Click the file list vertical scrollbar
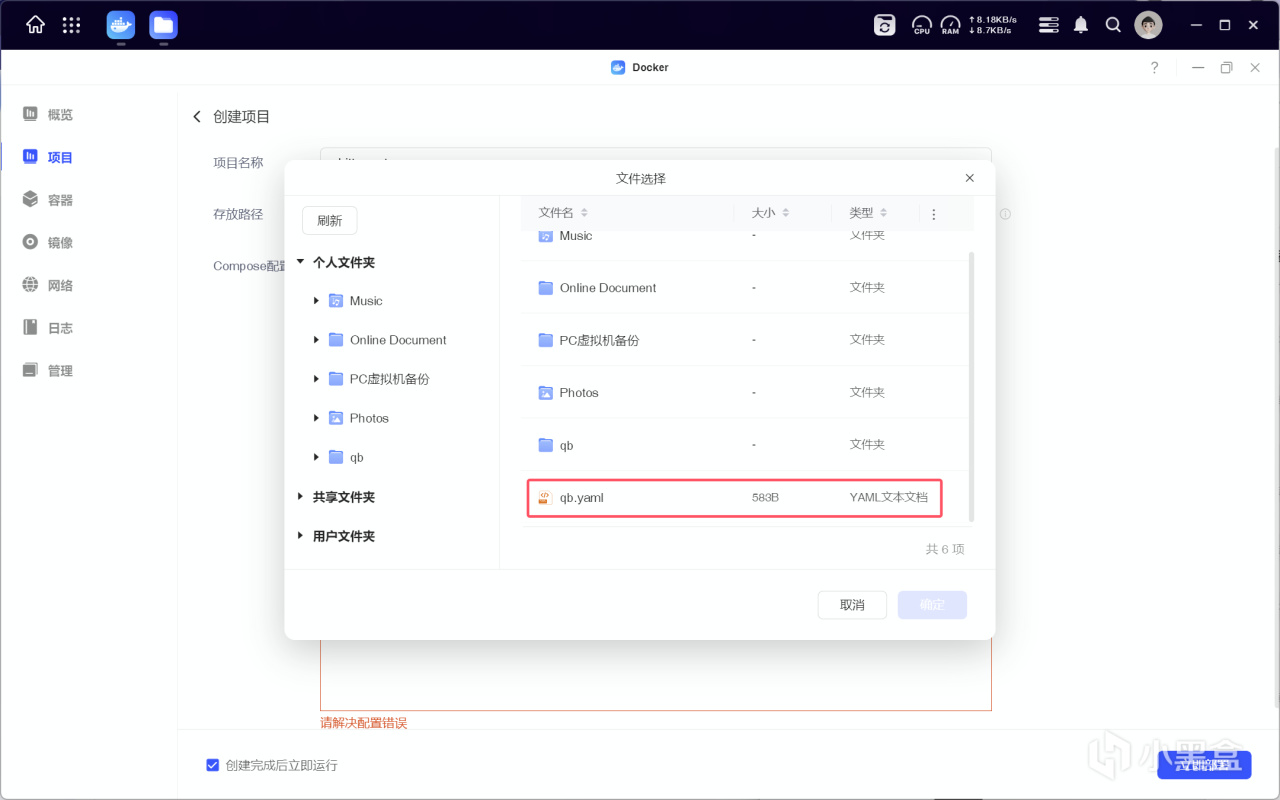1280x800 pixels. [972, 386]
